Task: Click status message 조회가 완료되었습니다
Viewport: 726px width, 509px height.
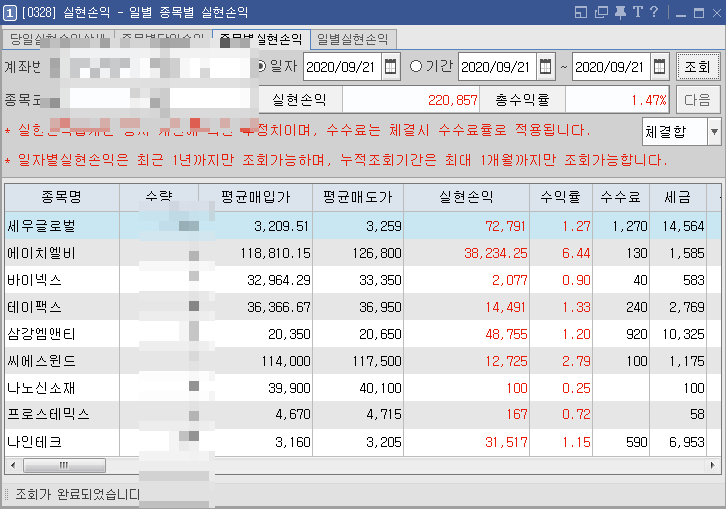Action: click(77, 494)
